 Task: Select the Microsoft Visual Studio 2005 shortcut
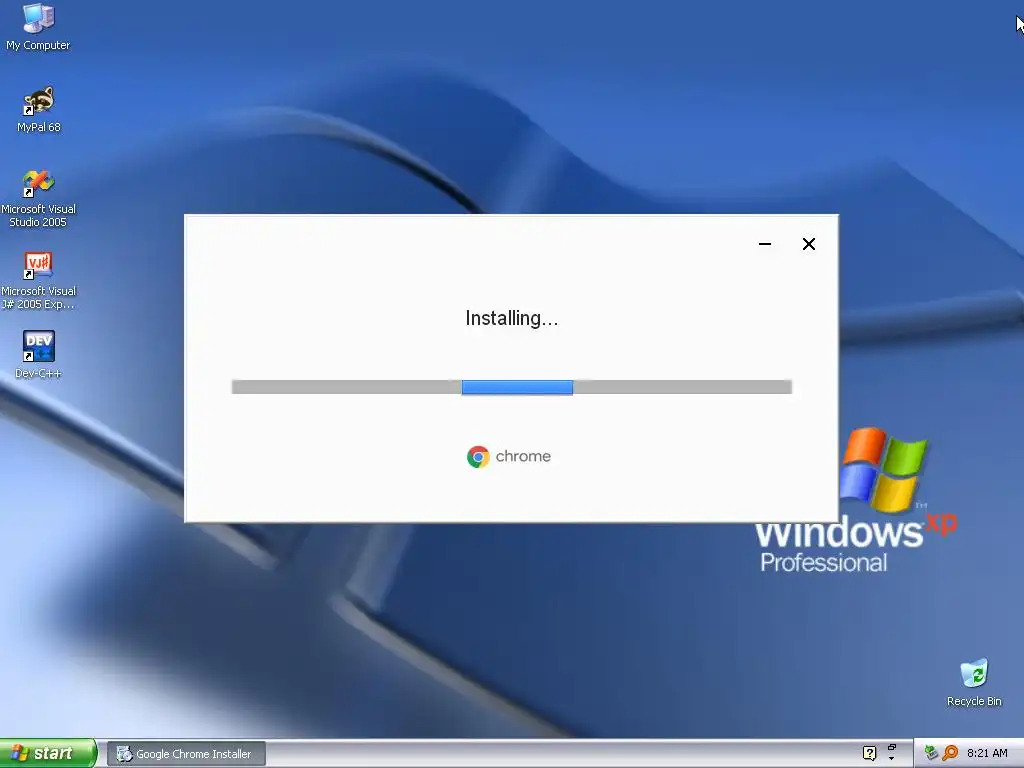(39, 199)
